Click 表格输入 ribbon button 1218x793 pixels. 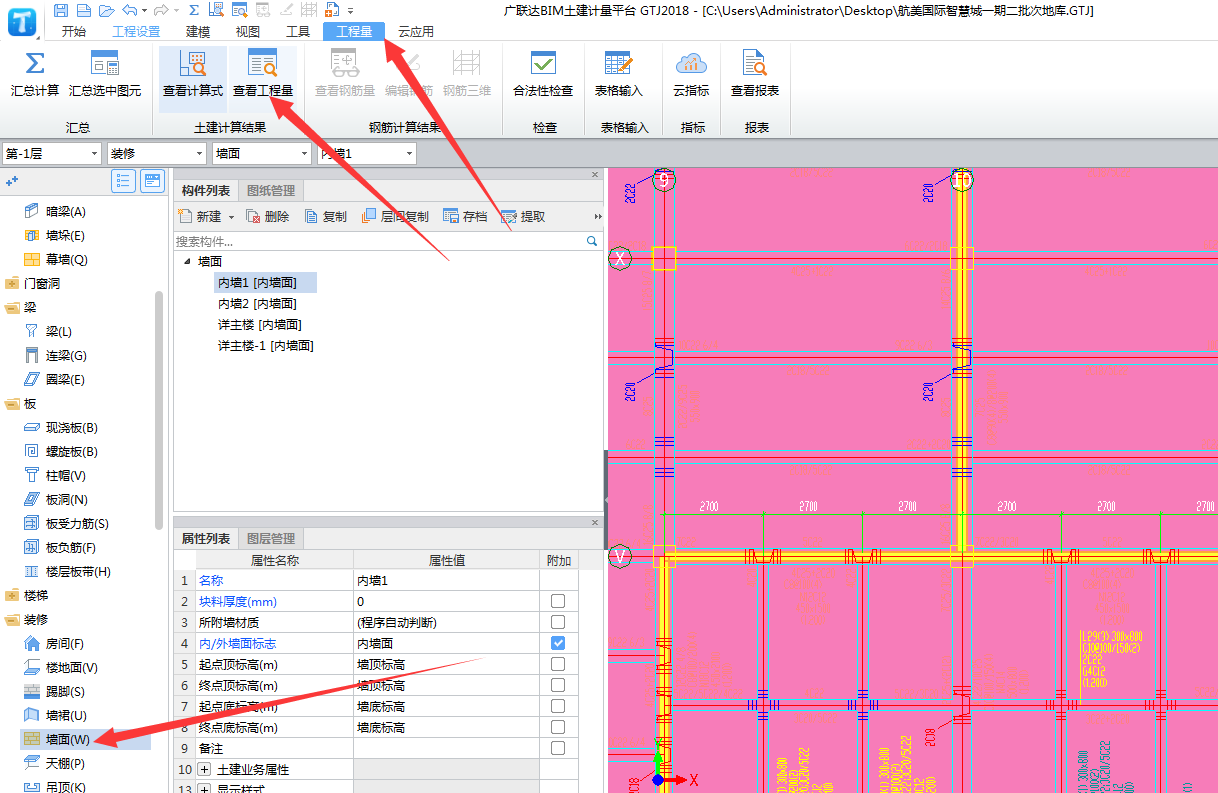[x=619, y=75]
